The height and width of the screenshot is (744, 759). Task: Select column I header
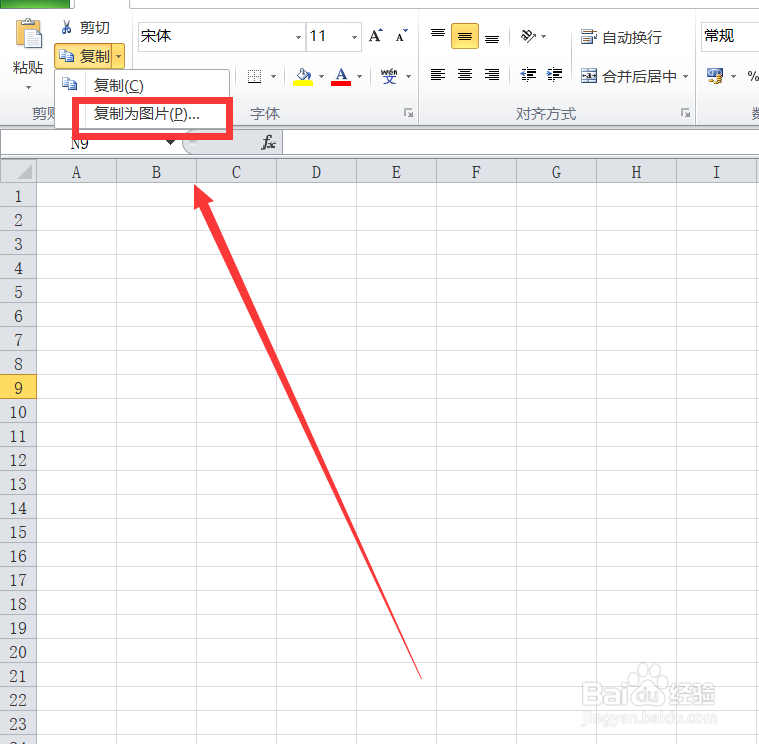(716, 172)
